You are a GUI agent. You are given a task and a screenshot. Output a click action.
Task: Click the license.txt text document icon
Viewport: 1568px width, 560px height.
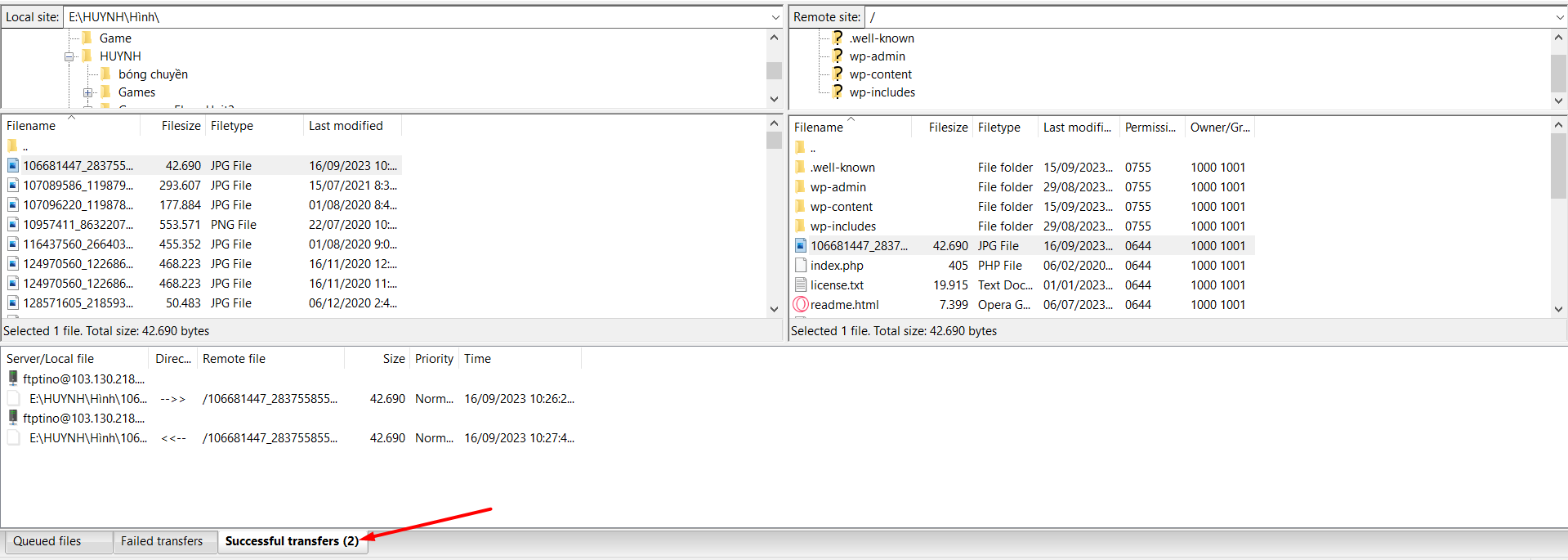(801, 284)
